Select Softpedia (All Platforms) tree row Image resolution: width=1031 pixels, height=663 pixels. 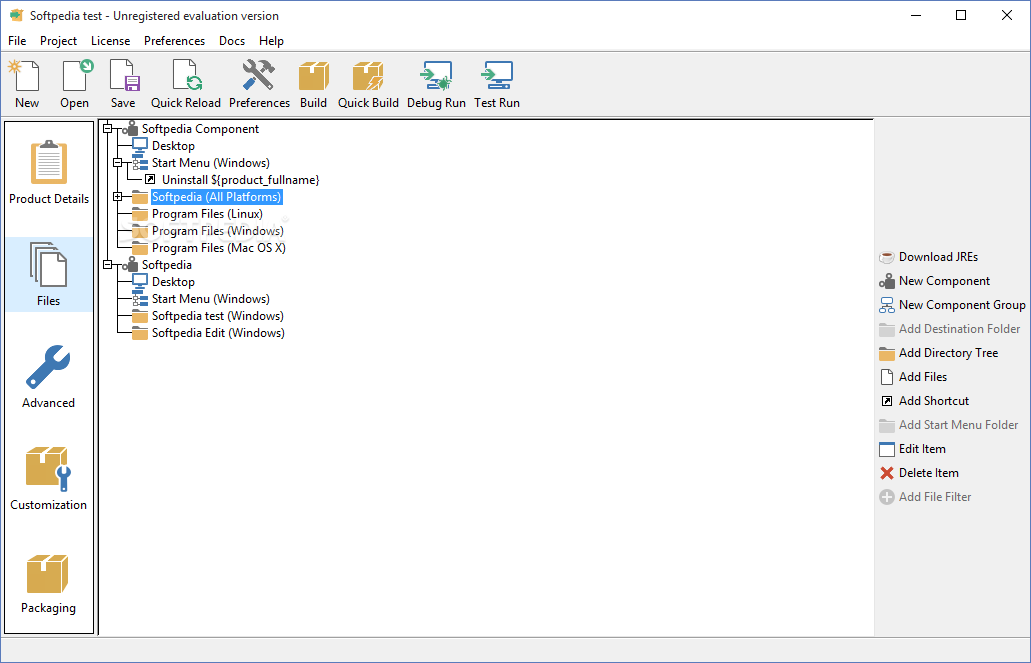tap(216, 197)
